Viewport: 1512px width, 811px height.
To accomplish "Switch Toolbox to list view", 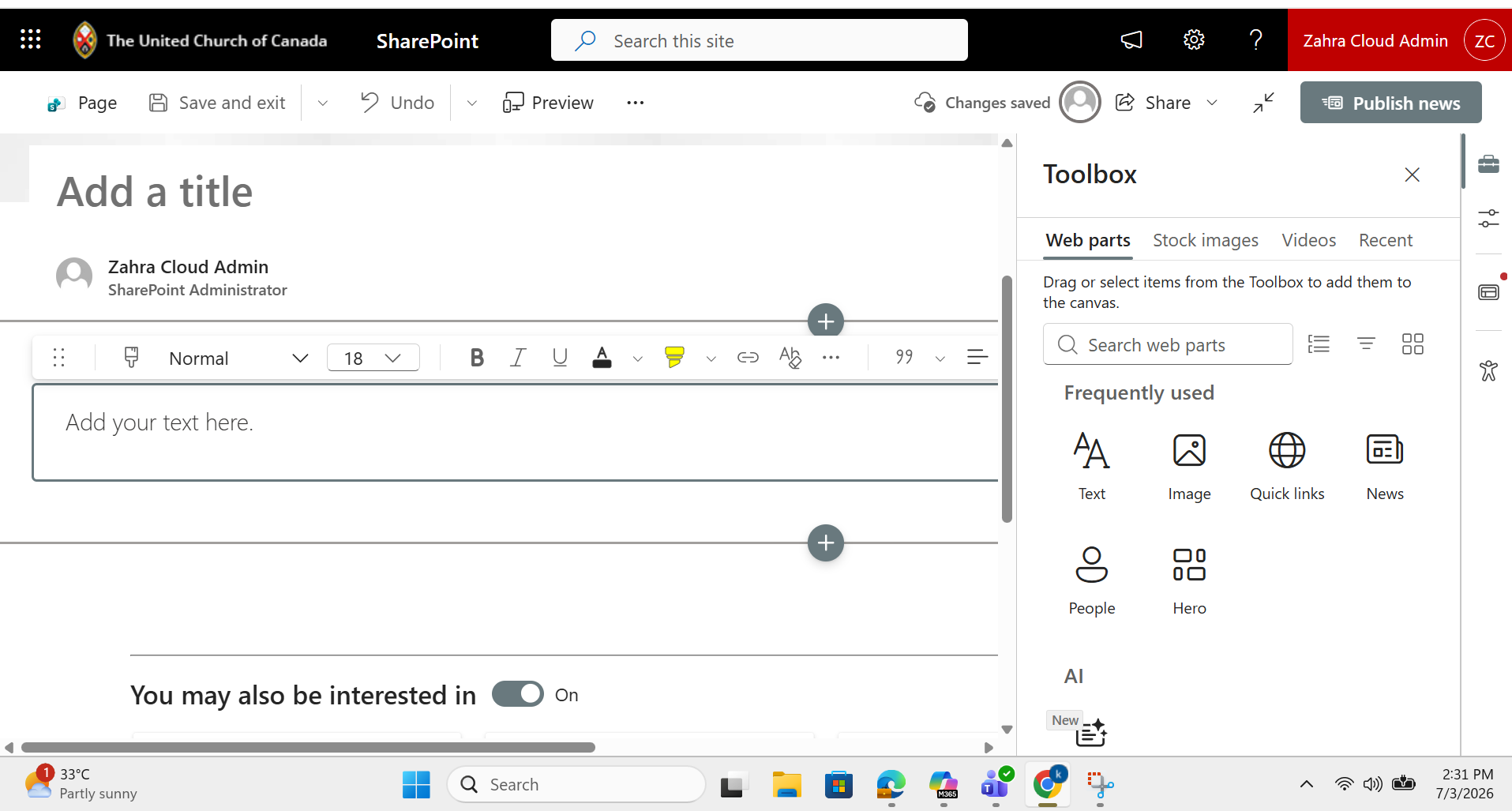I will click(1319, 344).
